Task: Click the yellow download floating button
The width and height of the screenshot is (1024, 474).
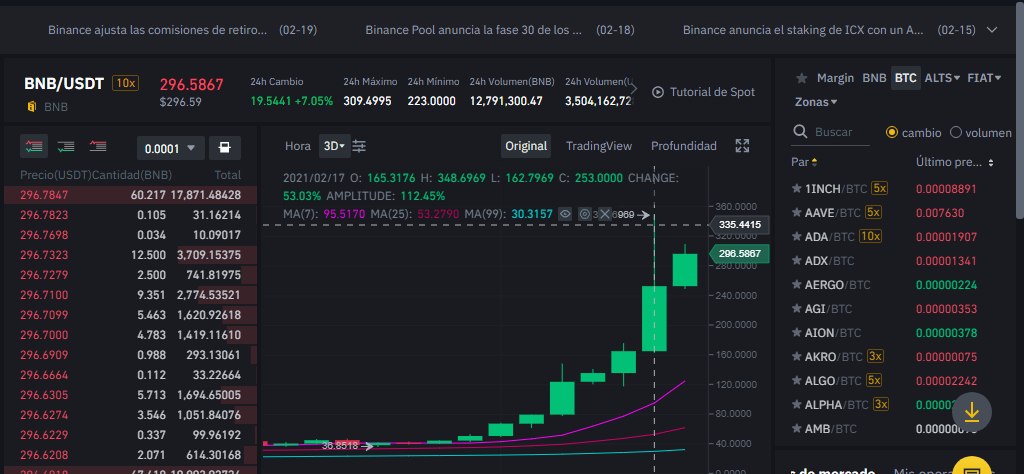Action: 972,412
